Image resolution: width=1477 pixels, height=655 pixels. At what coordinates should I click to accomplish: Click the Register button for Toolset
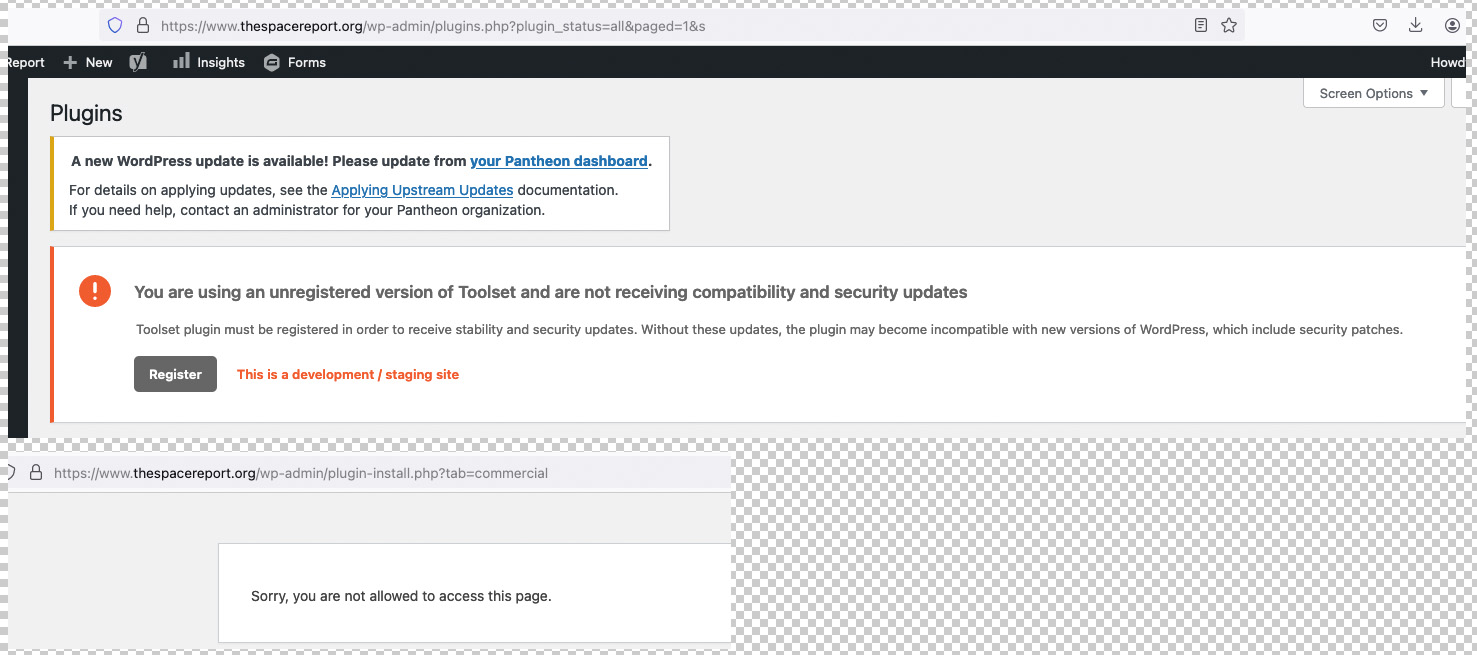click(175, 374)
